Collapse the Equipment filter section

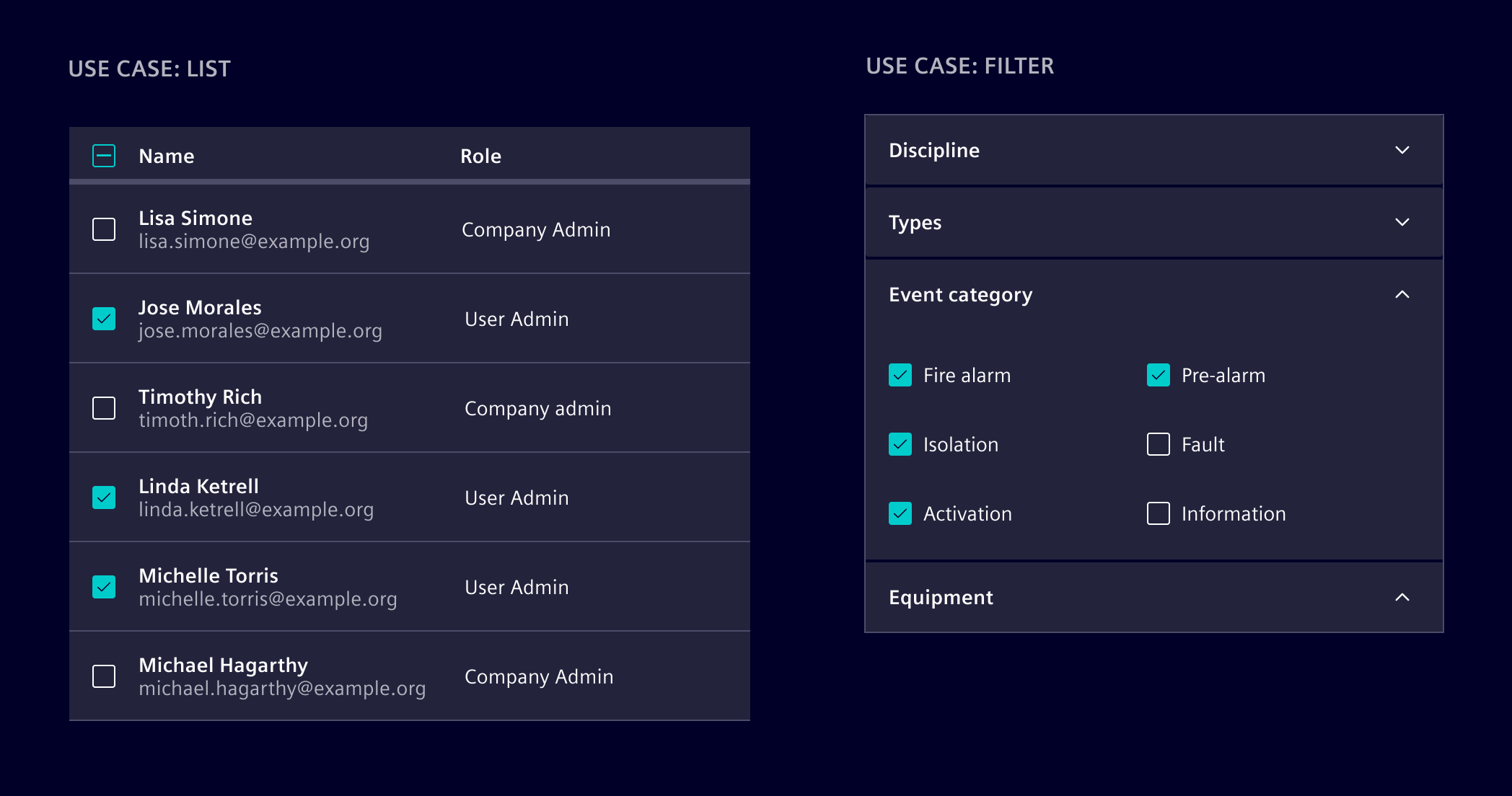(1402, 598)
